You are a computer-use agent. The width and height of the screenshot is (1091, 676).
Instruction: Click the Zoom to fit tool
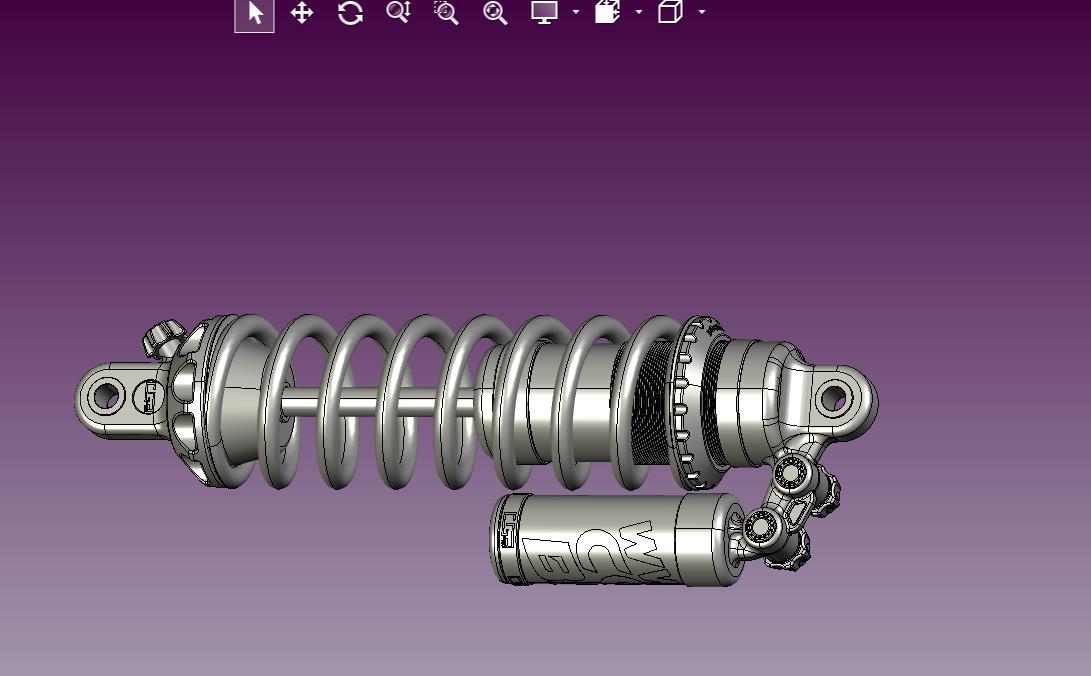(x=495, y=12)
